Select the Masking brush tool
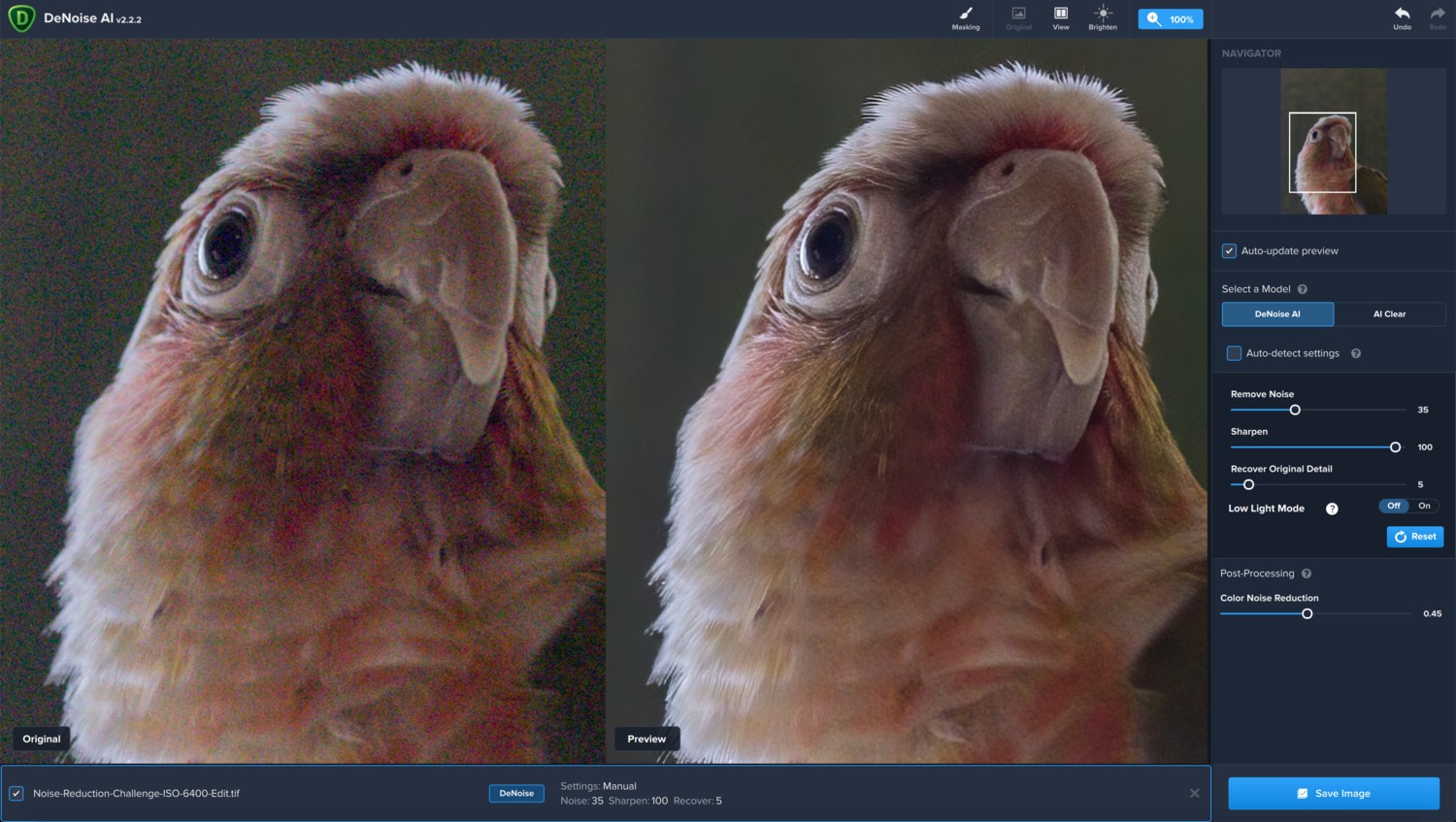Viewport: 1456px width, 822px height. point(966,18)
